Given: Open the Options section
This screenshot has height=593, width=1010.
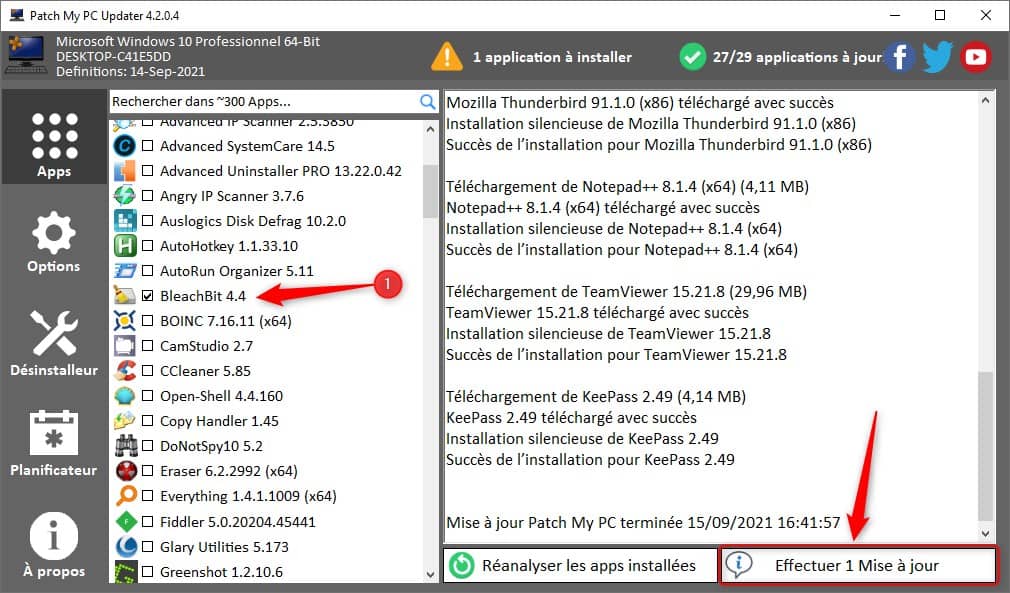Looking at the screenshot, I should pos(54,241).
